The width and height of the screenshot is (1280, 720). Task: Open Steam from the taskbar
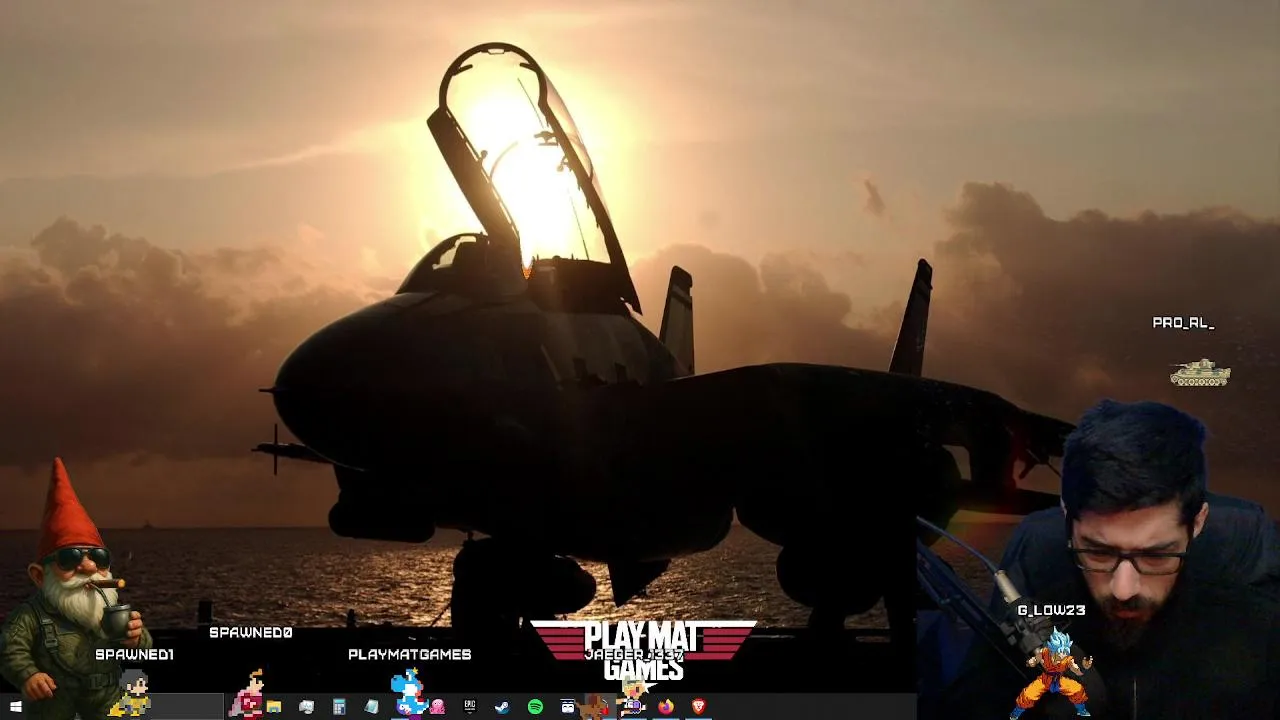click(x=502, y=707)
